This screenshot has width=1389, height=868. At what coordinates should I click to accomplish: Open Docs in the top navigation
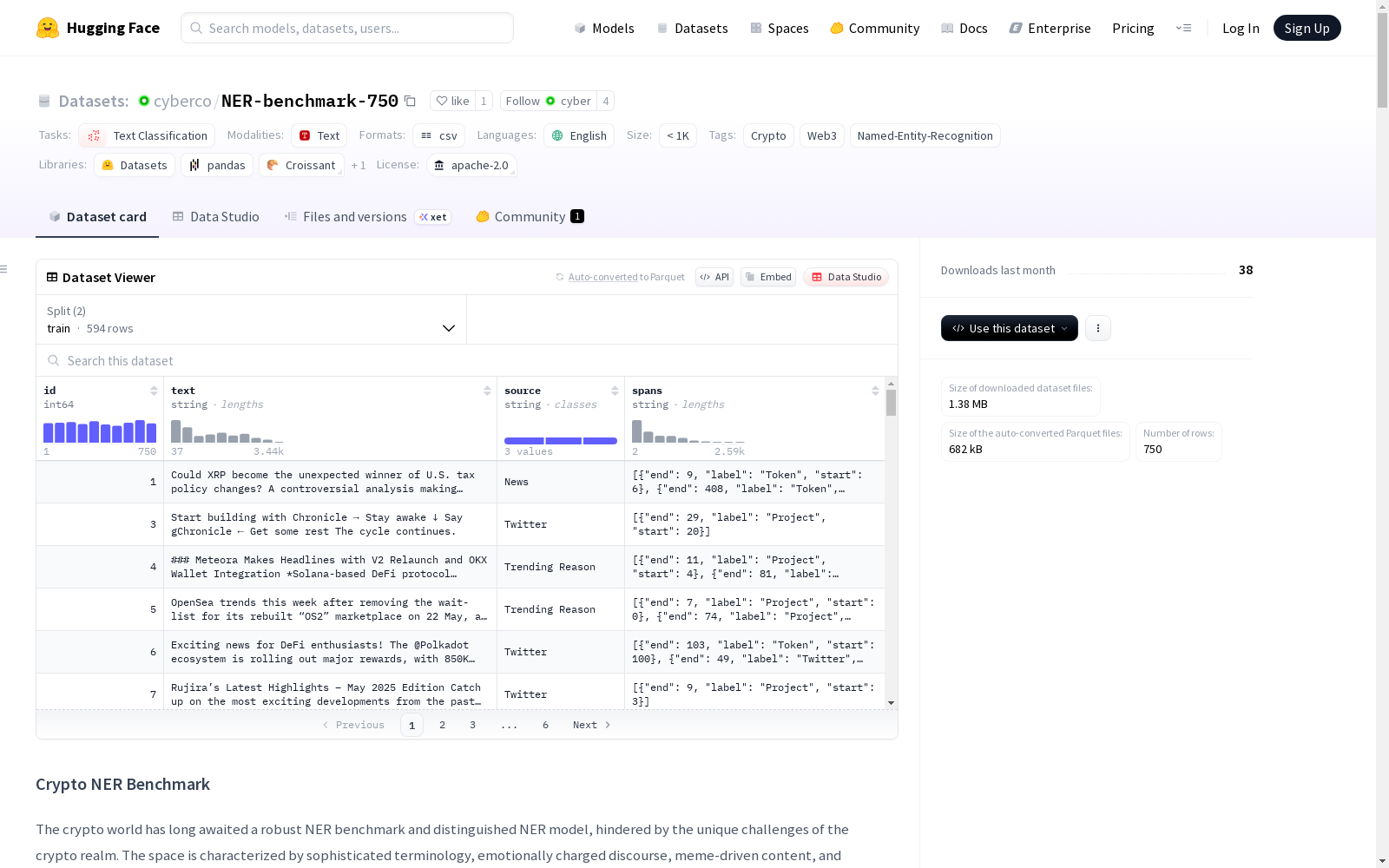(x=964, y=28)
